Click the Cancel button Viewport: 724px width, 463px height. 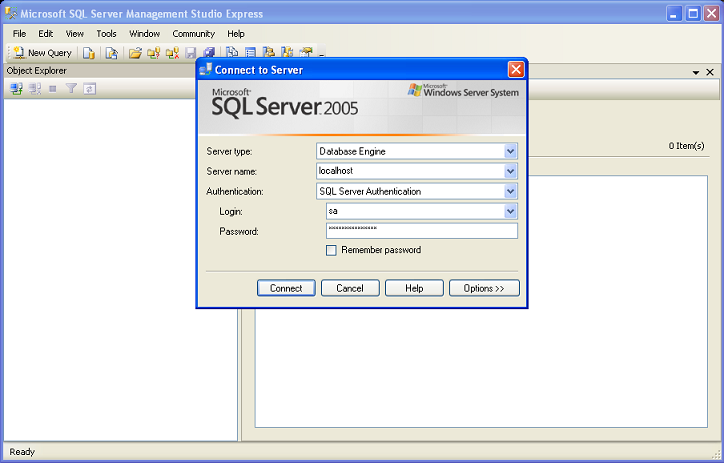[x=350, y=288]
